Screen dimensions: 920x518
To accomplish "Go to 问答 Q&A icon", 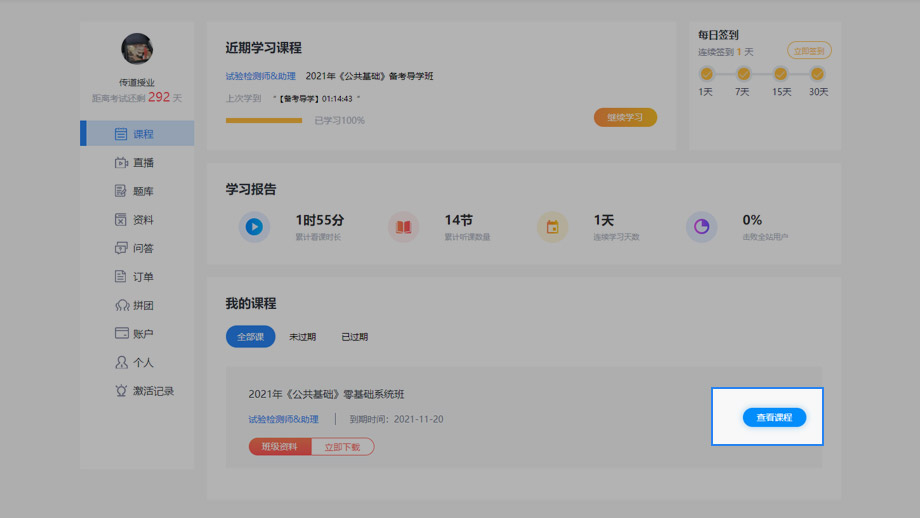I will pyautogui.click(x=121, y=248).
